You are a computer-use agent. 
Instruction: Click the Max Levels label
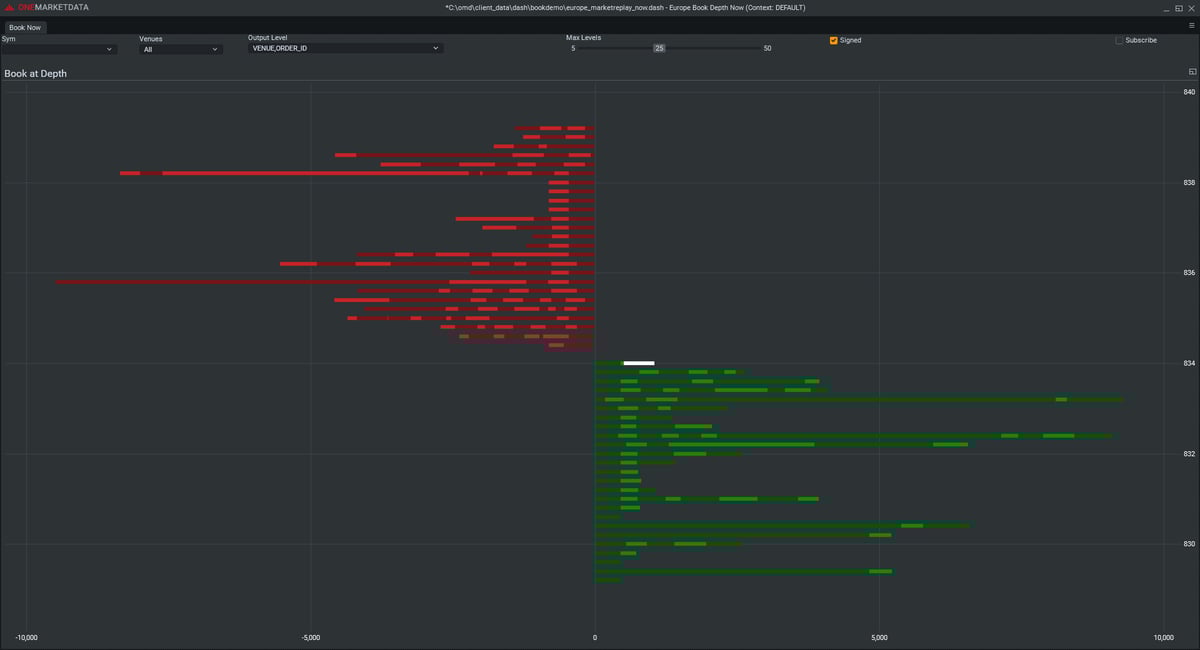[x=584, y=37]
